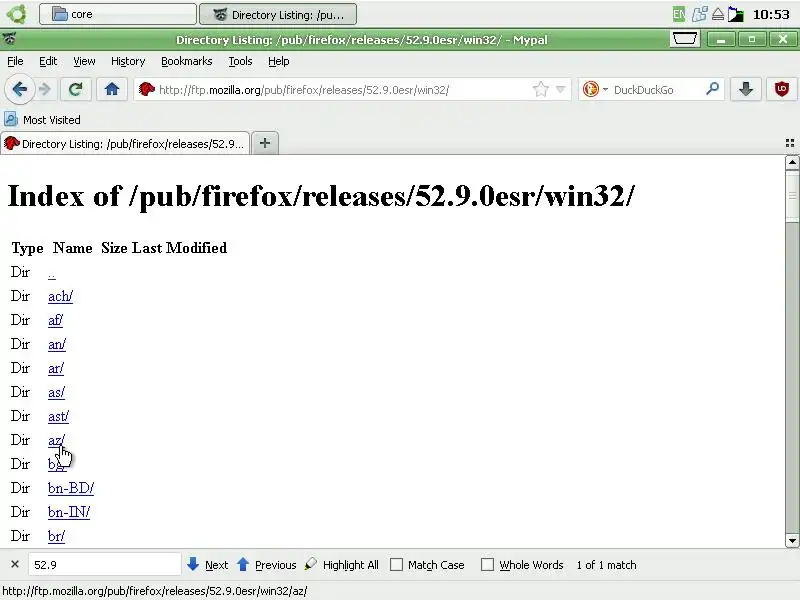Viewport: 800px width, 600px height.
Task: Show all tabs grid icon
Action: point(790,143)
